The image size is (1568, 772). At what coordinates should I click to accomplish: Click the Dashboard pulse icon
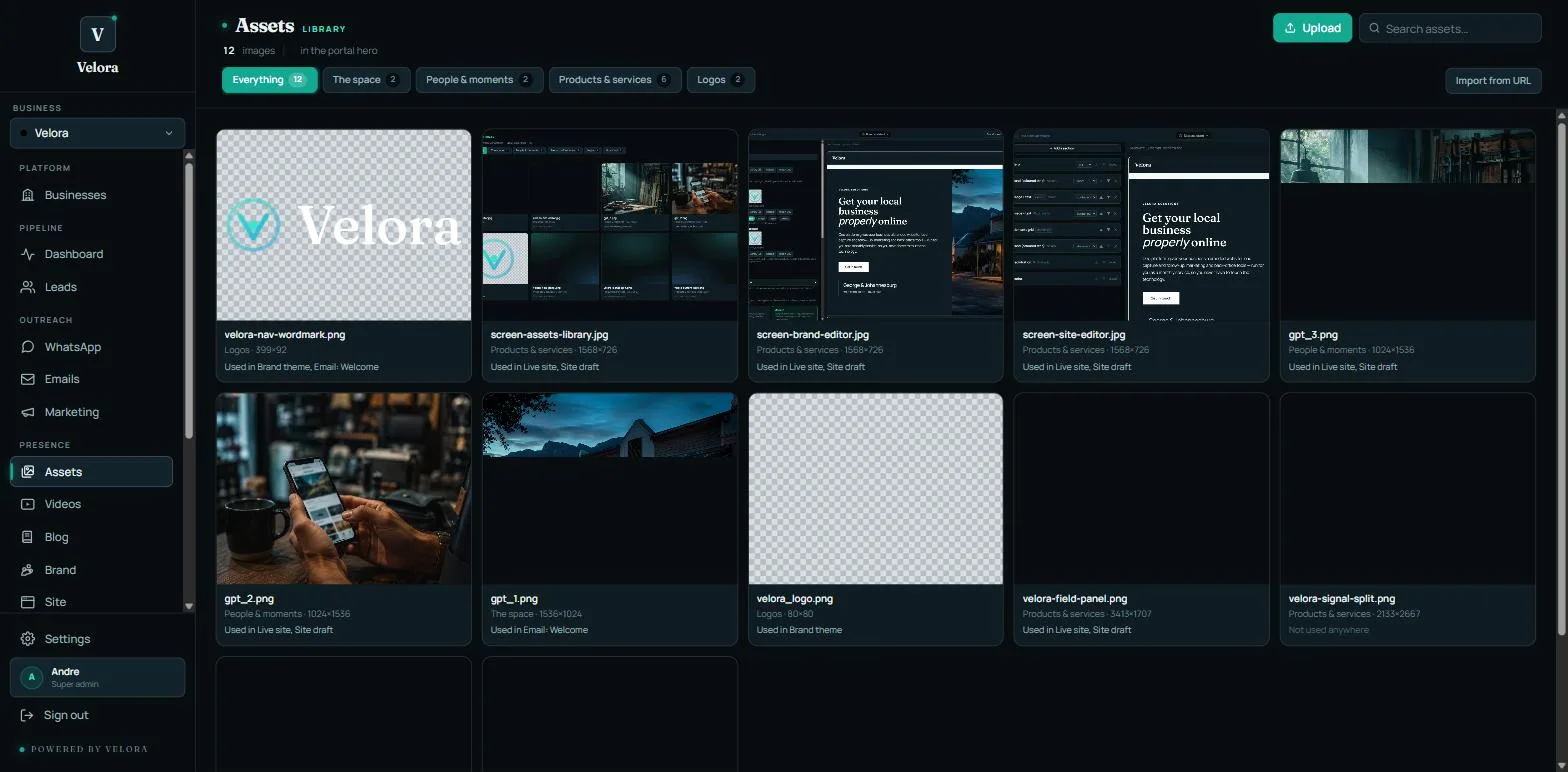[x=28, y=254]
